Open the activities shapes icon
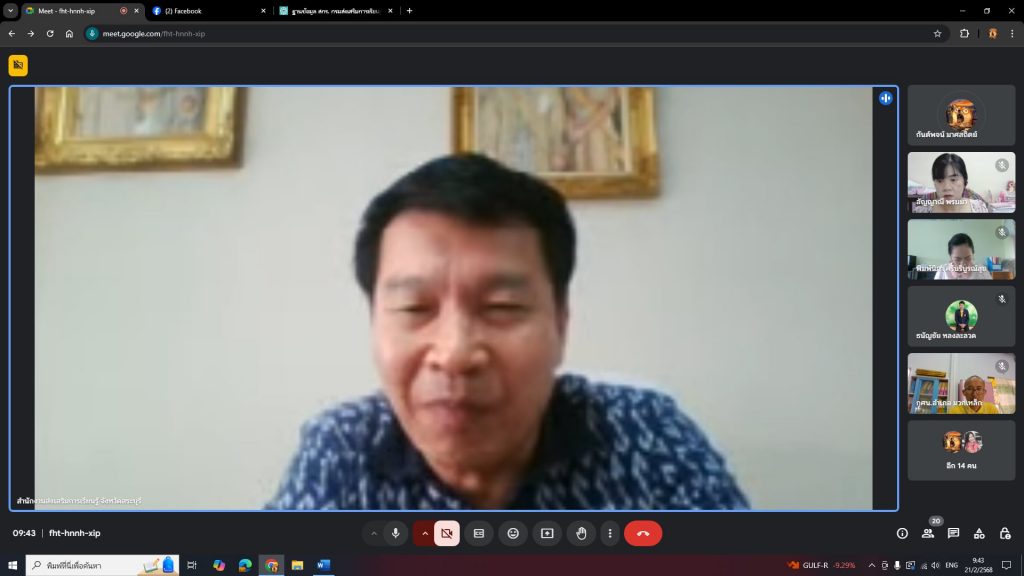 [x=979, y=534]
